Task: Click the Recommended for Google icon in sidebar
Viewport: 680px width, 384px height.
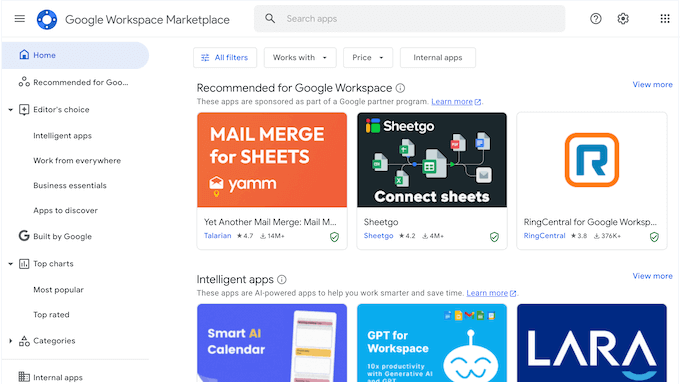Action: [x=24, y=82]
